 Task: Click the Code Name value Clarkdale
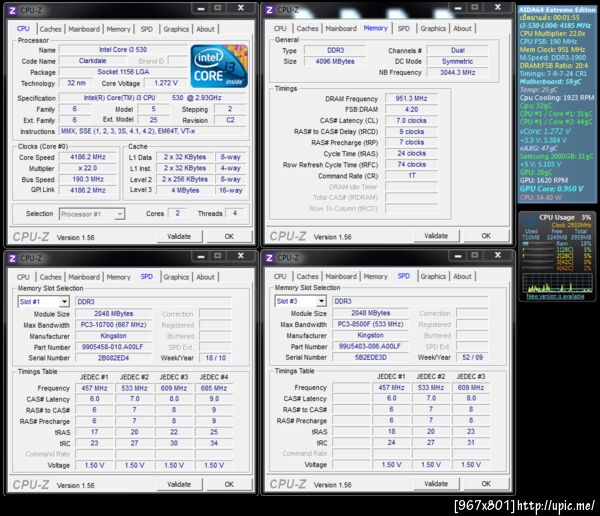tap(93, 60)
